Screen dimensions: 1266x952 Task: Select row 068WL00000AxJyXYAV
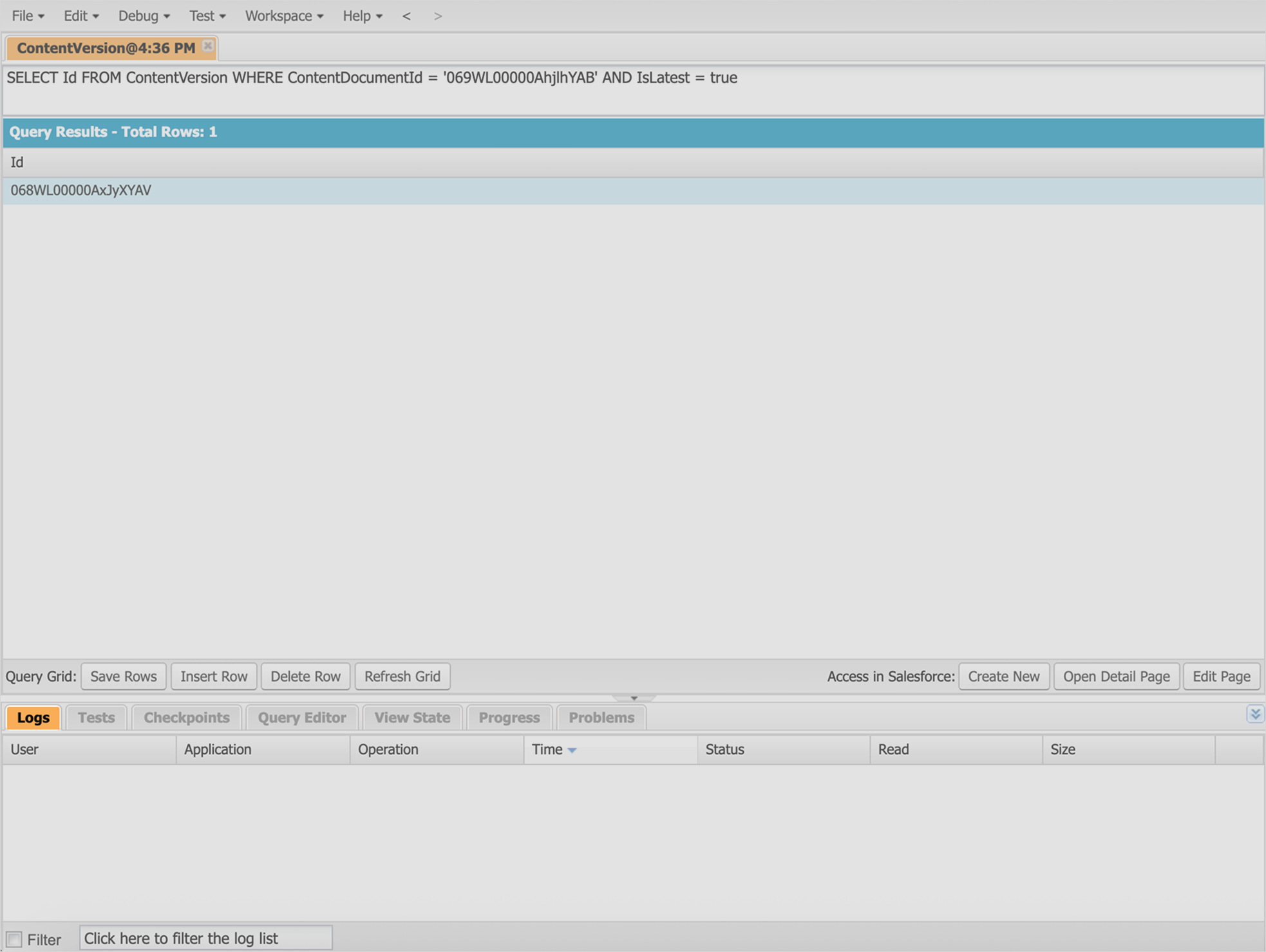633,191
